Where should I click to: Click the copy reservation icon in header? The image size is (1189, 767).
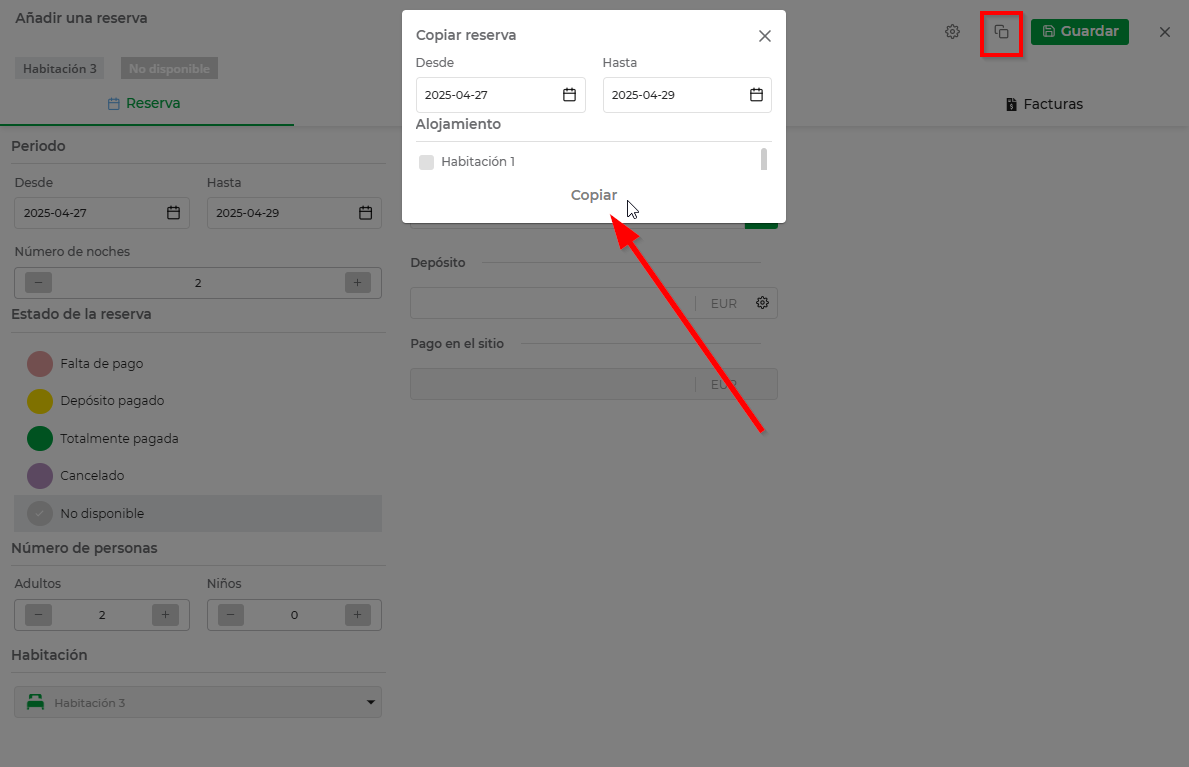tap(1002, 32)
